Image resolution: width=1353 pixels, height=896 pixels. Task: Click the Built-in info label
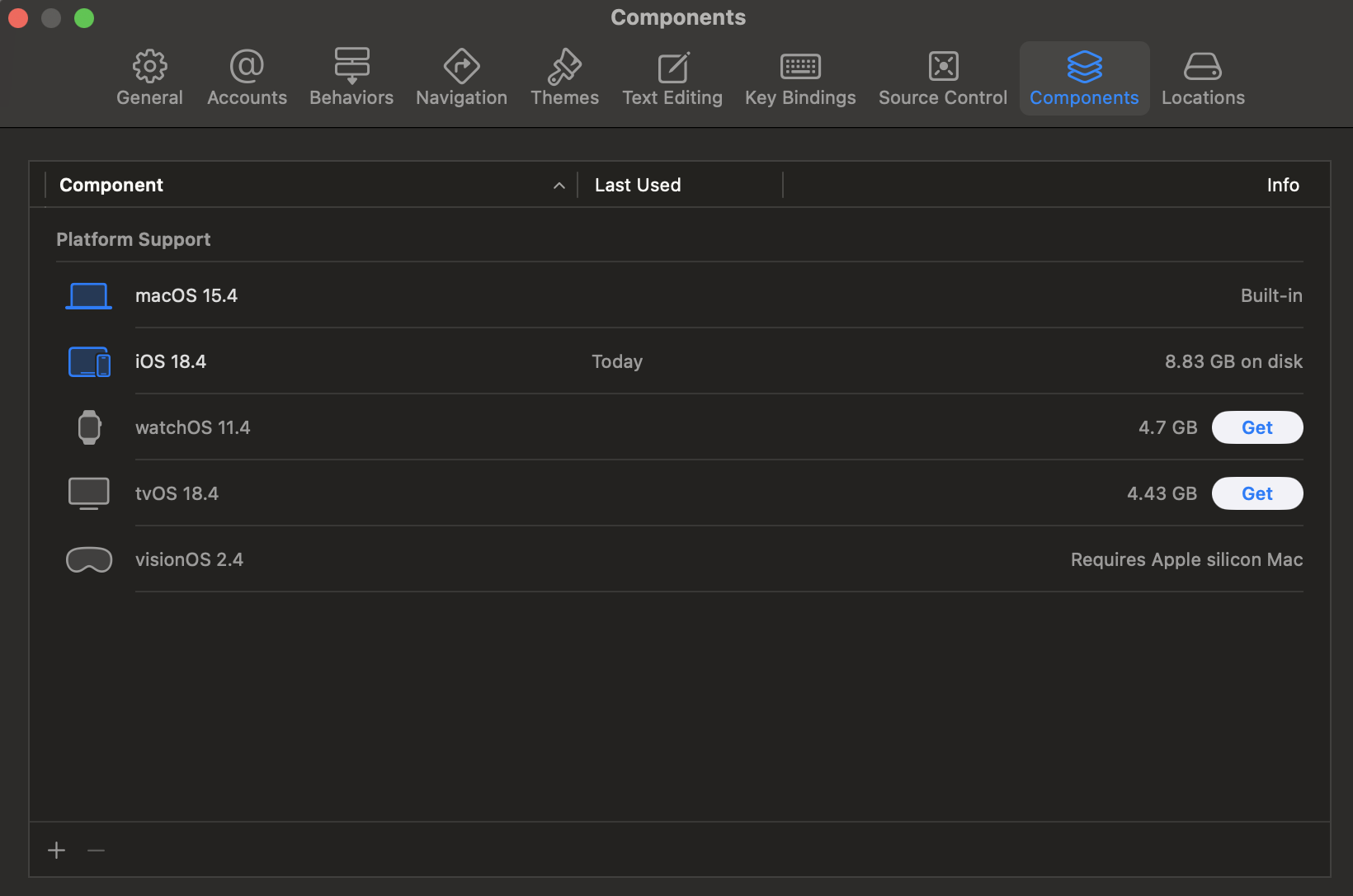pos(1271,295)
